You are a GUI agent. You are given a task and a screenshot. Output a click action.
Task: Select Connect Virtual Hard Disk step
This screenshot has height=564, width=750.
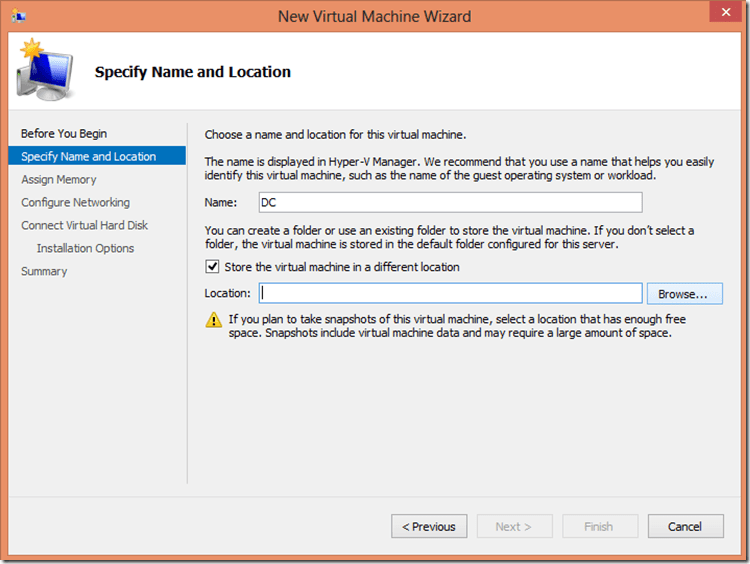tap(84, 226)
